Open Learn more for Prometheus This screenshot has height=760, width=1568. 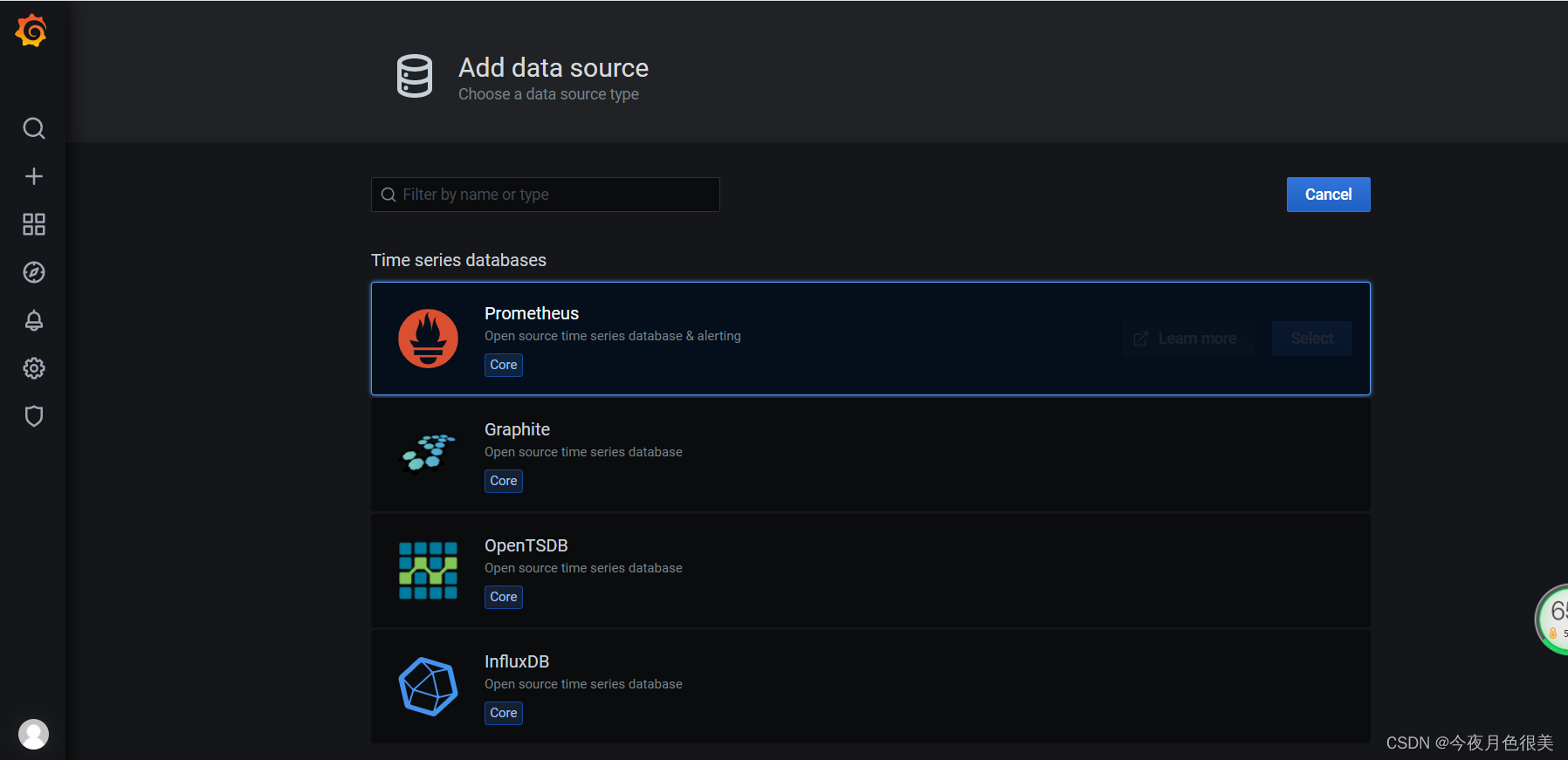(1187, 339)
